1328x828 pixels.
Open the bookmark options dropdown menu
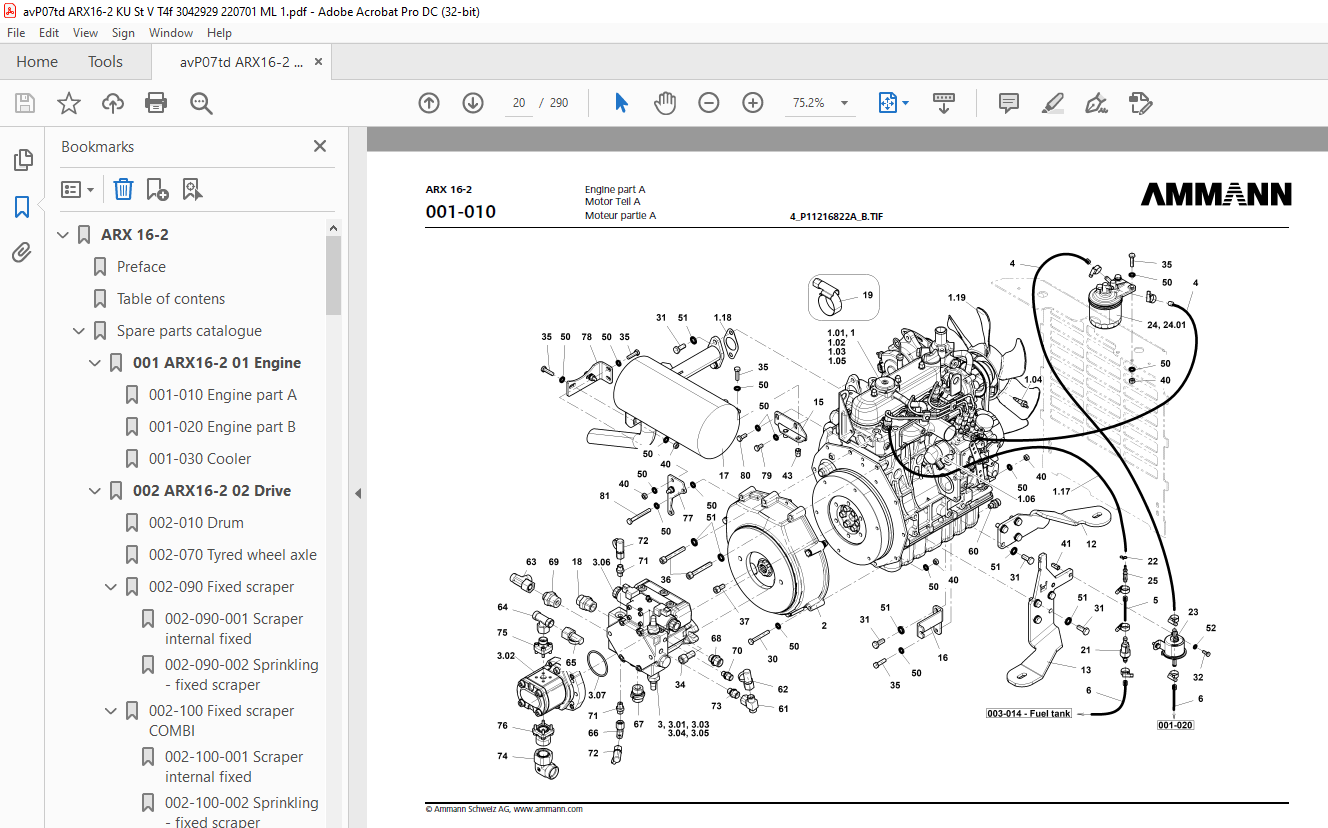point(77,189)
